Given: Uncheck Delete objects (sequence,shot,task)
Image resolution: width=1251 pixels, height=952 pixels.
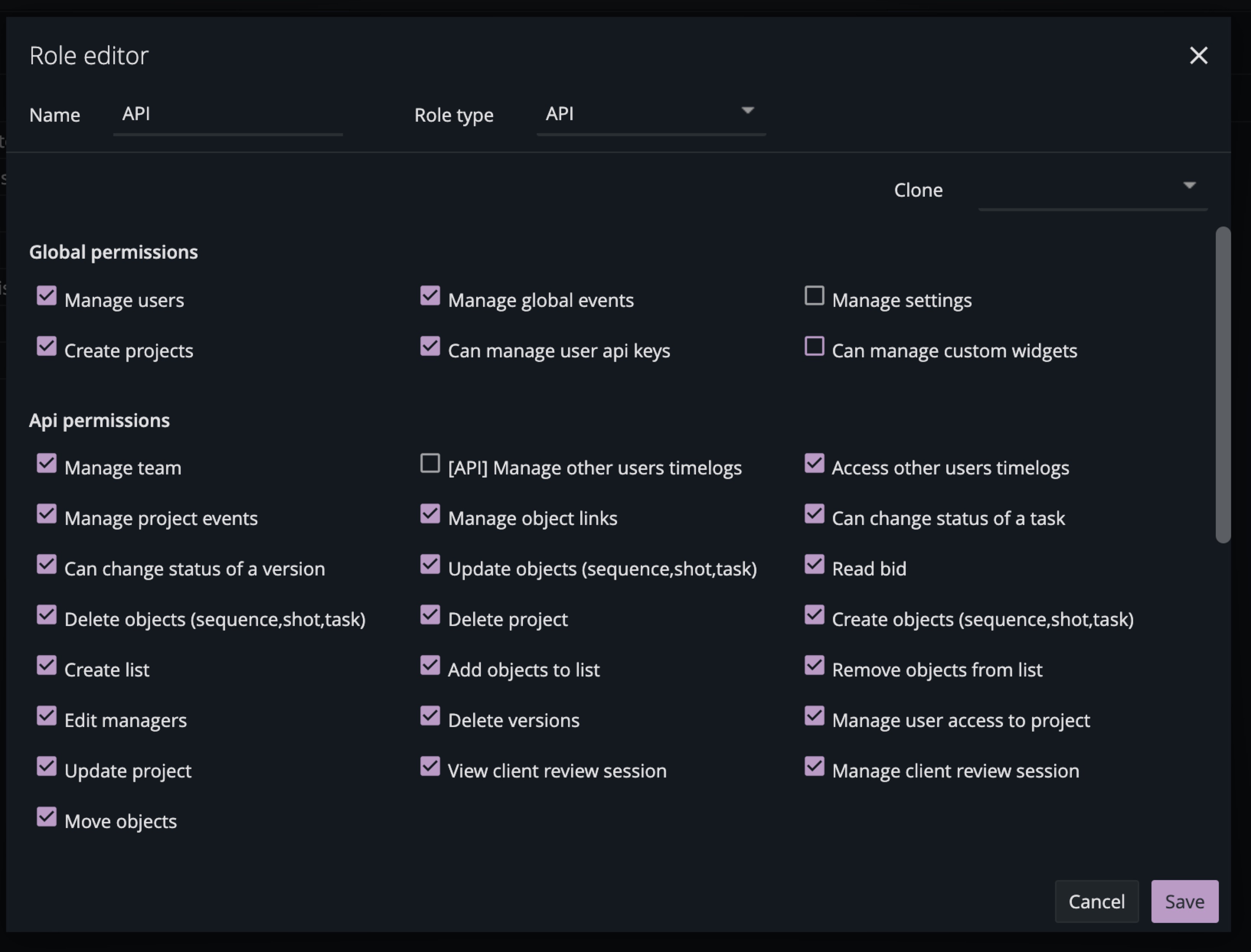Looking at the screenshot, I should (46, 615).
